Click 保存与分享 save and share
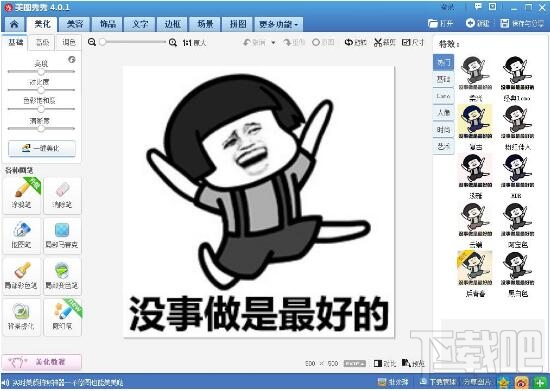Viewport: 550px width, 391px height. [522, 23]
